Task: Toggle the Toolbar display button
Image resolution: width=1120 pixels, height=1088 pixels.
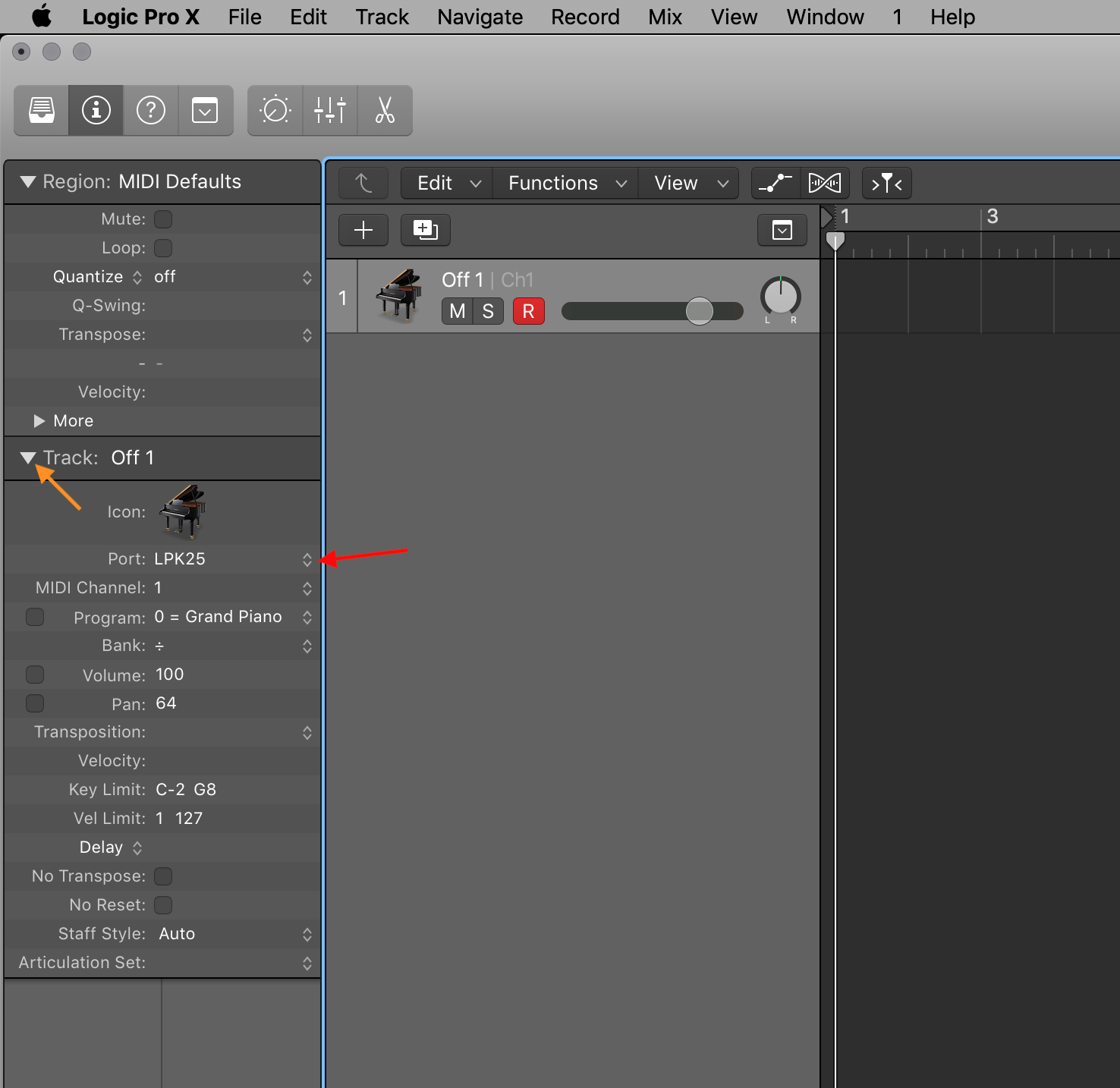Action: (x=205, y=111)
